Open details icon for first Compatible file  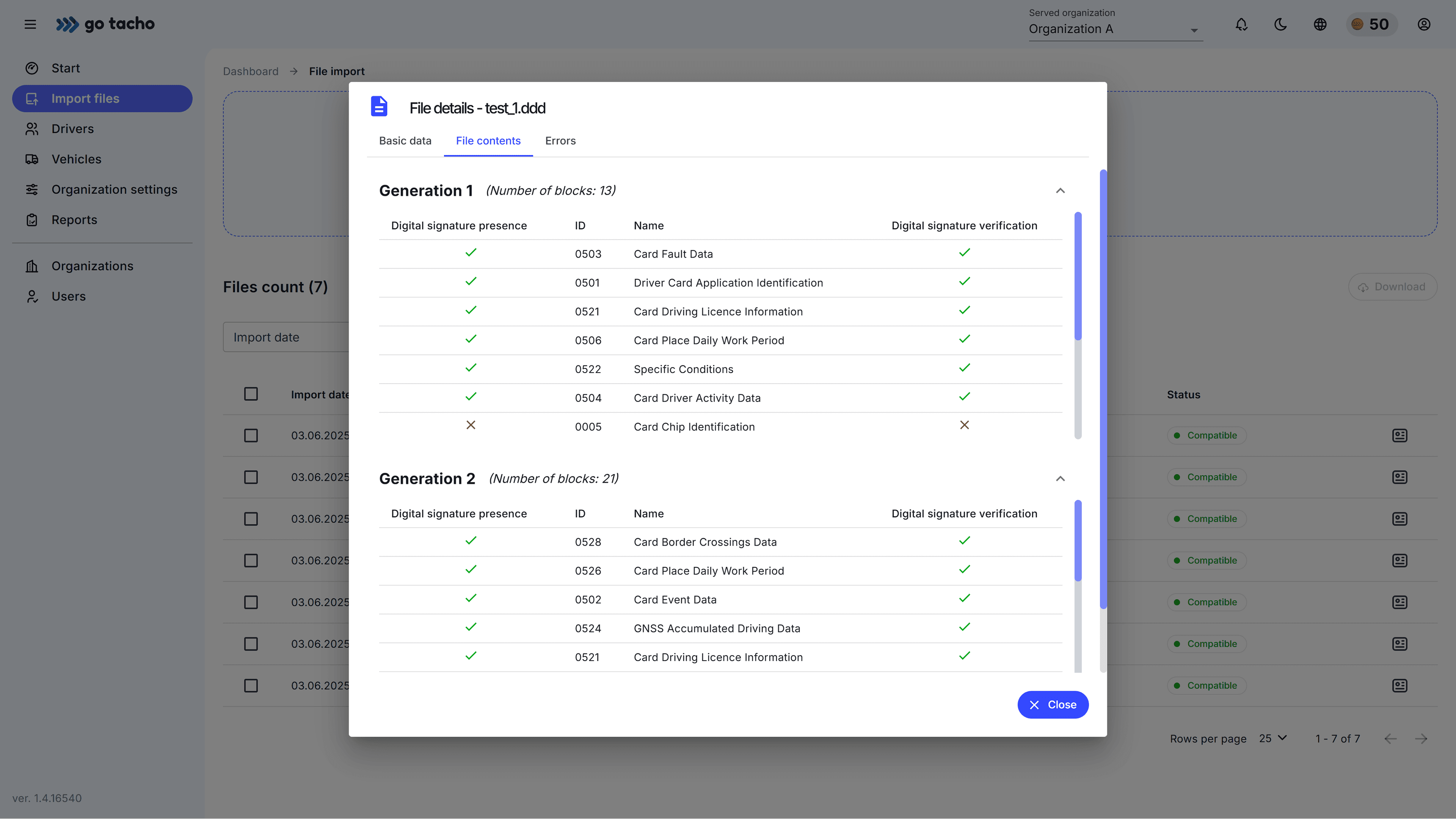1400,435
